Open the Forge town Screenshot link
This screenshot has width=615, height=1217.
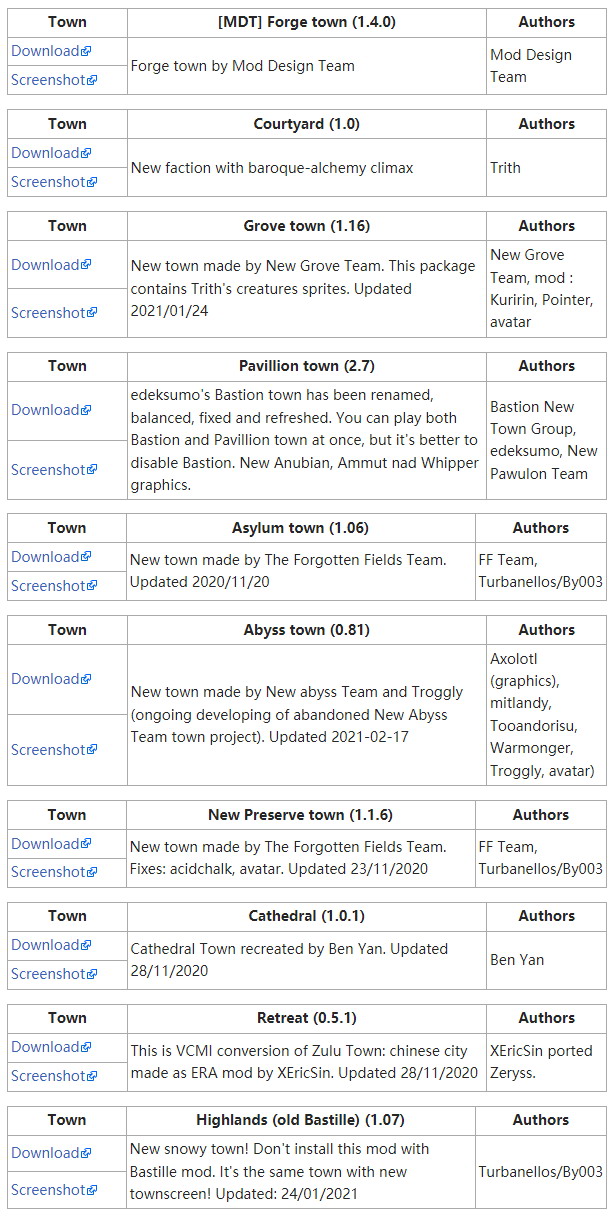(x=48, y=80)
